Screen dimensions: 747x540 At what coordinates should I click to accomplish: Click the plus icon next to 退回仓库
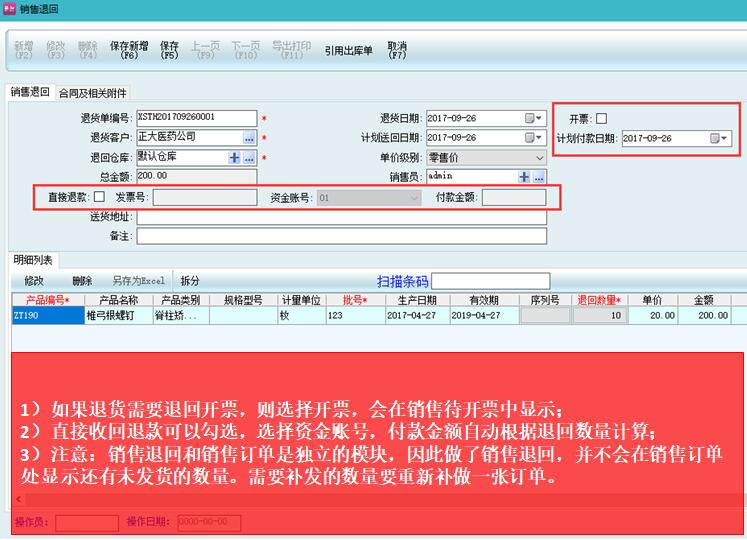coord(235,157)
